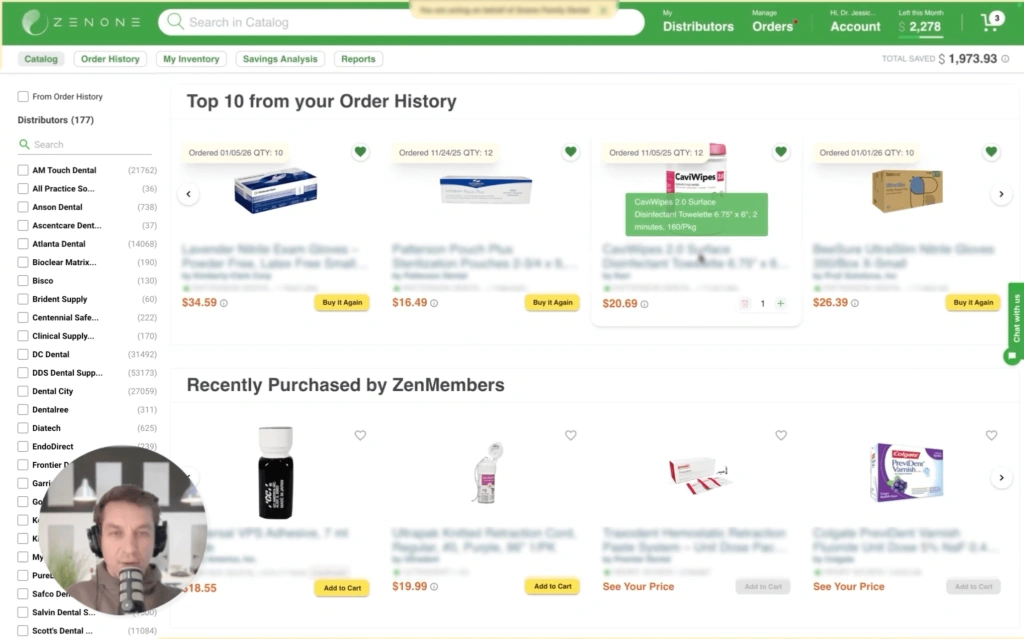
Task: Favorite the Ultrapak Retraction Cord heart
Action: click(570, 435)
